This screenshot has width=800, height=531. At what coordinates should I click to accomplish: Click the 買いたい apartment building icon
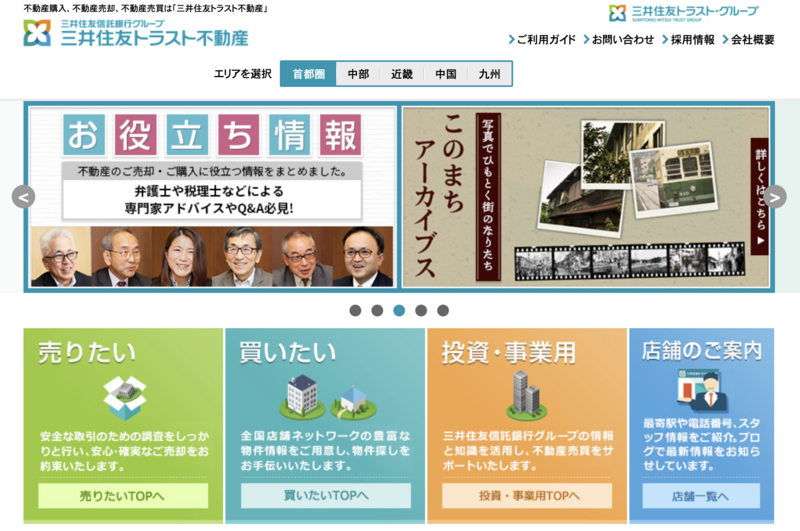302,397
